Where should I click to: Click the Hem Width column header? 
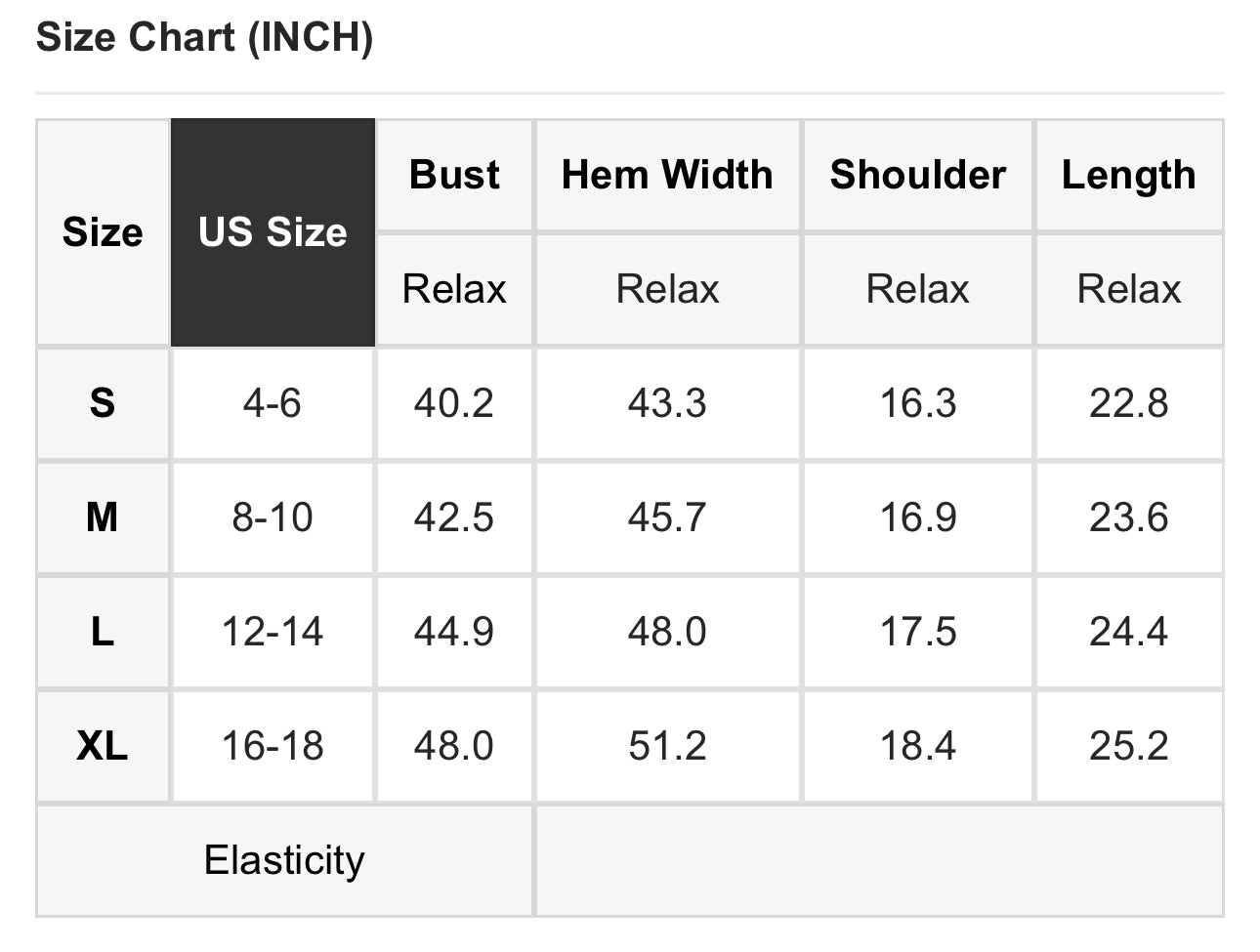(x=667, y=175)
